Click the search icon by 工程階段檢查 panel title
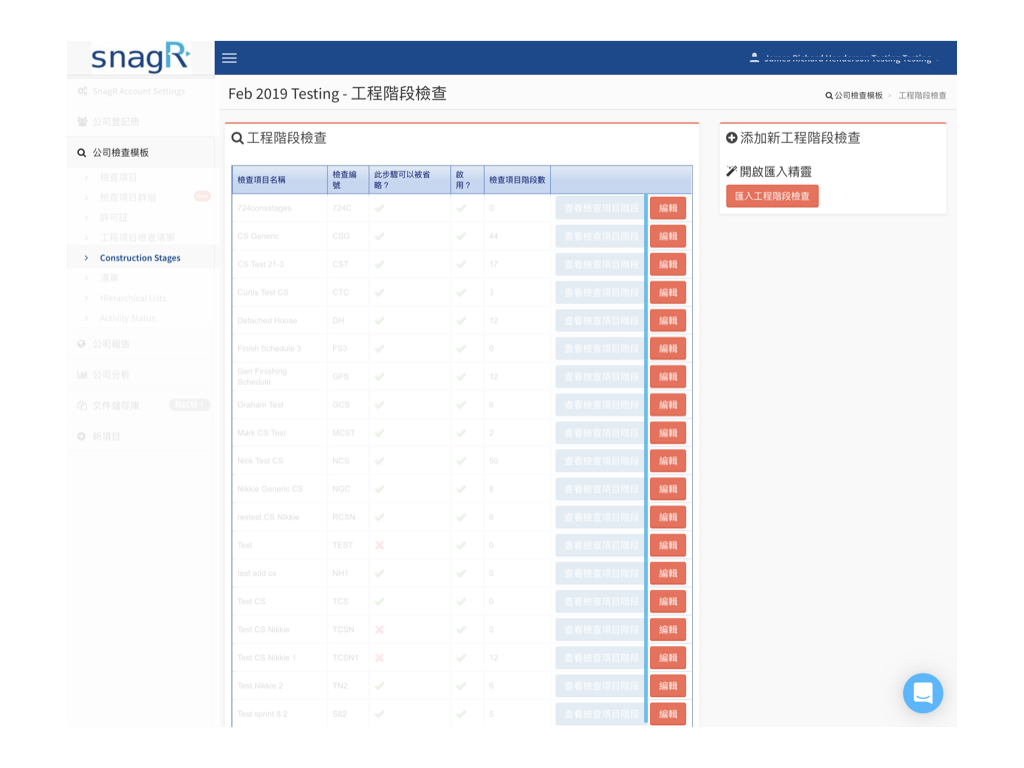This screenshot has width=1024, height=768. [x=237, y=138]
